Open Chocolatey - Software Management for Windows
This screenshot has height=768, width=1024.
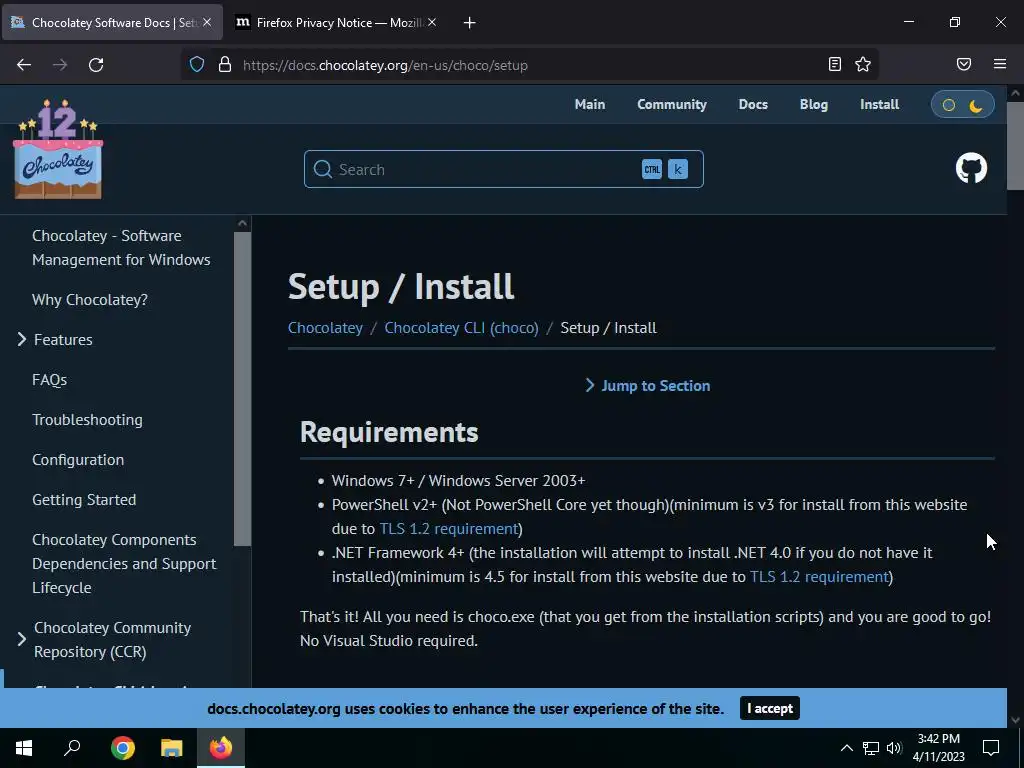click(121, 248)
